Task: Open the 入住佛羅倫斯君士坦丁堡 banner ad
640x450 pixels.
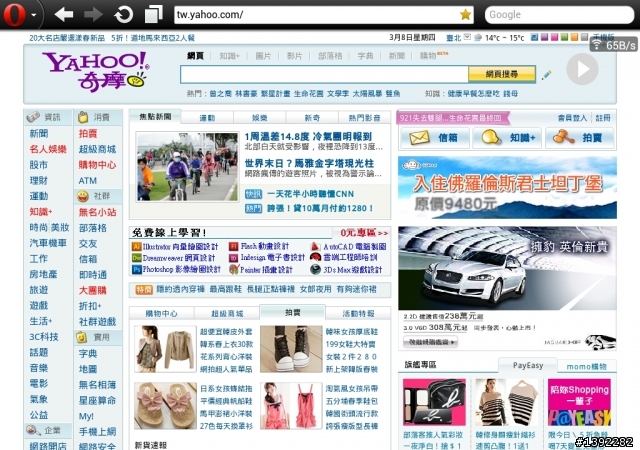Action: pos(507,187)
